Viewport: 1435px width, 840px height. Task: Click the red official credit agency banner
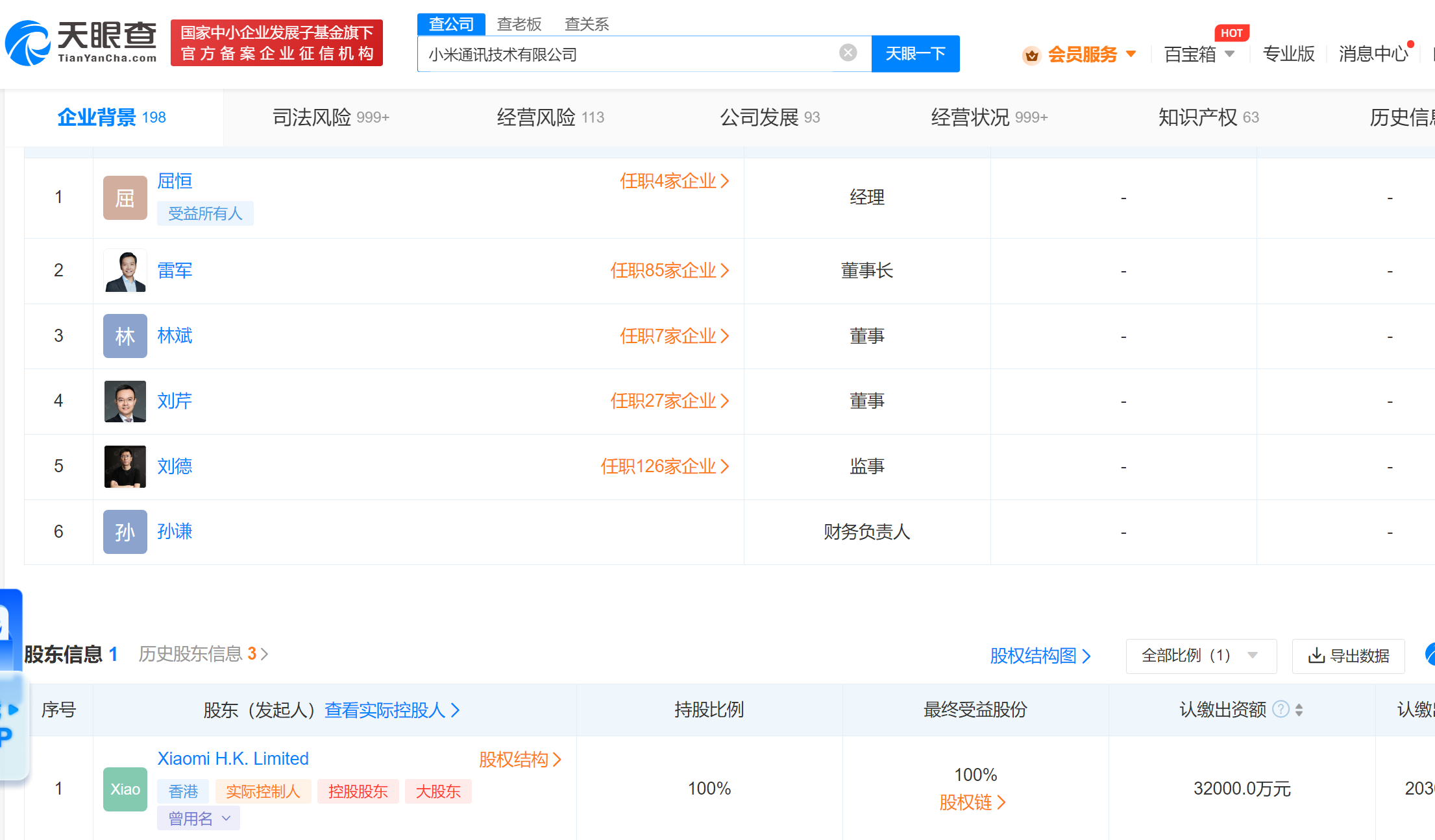pyautogui.click(x=276, y=43)
